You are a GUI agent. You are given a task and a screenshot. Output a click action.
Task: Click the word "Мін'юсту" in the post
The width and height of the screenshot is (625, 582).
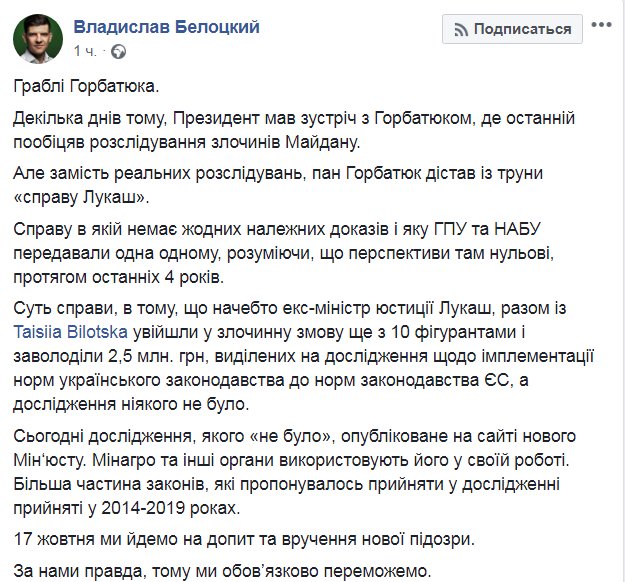click(47, 459)
